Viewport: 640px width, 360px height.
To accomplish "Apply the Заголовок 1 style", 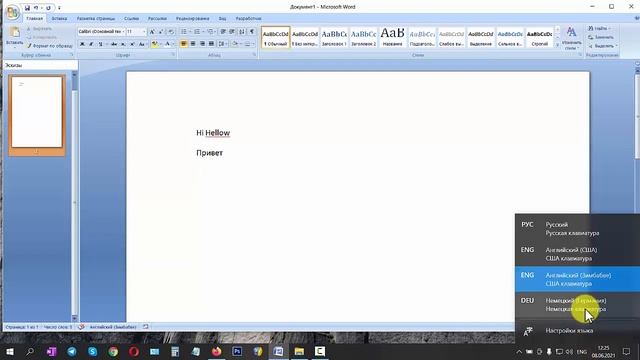I will tap(334, 37).
